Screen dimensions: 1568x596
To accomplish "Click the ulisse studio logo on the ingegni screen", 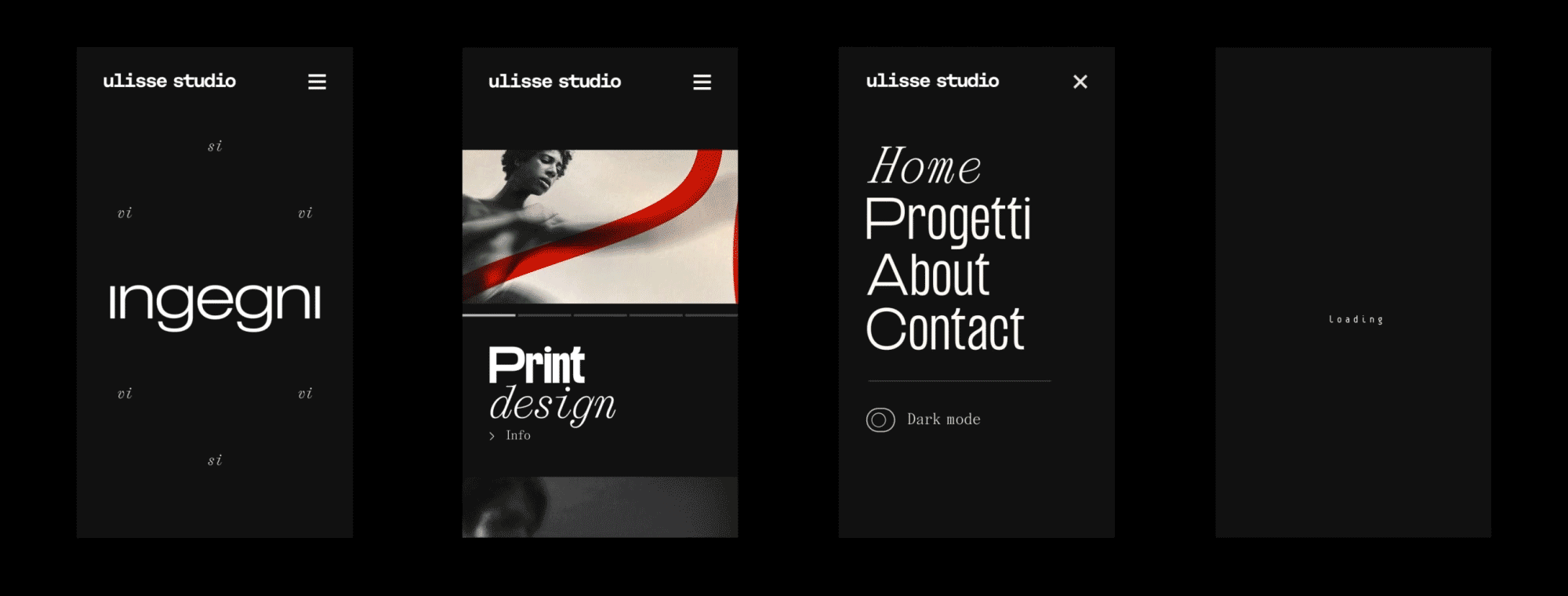I will click(x=169, y=81).
